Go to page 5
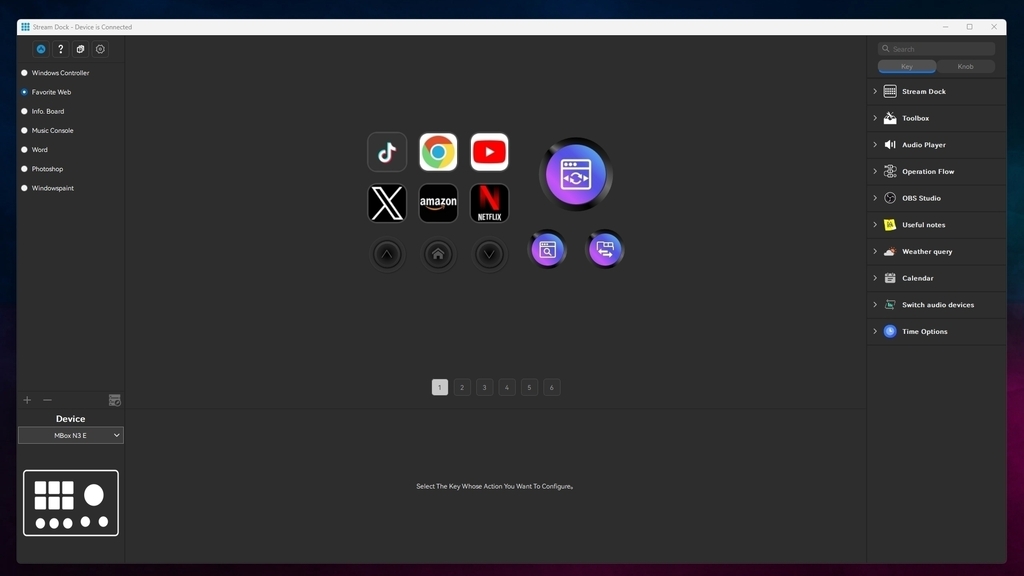The height and width of the screenshot is (576, 1024). (x=530, y=387)
